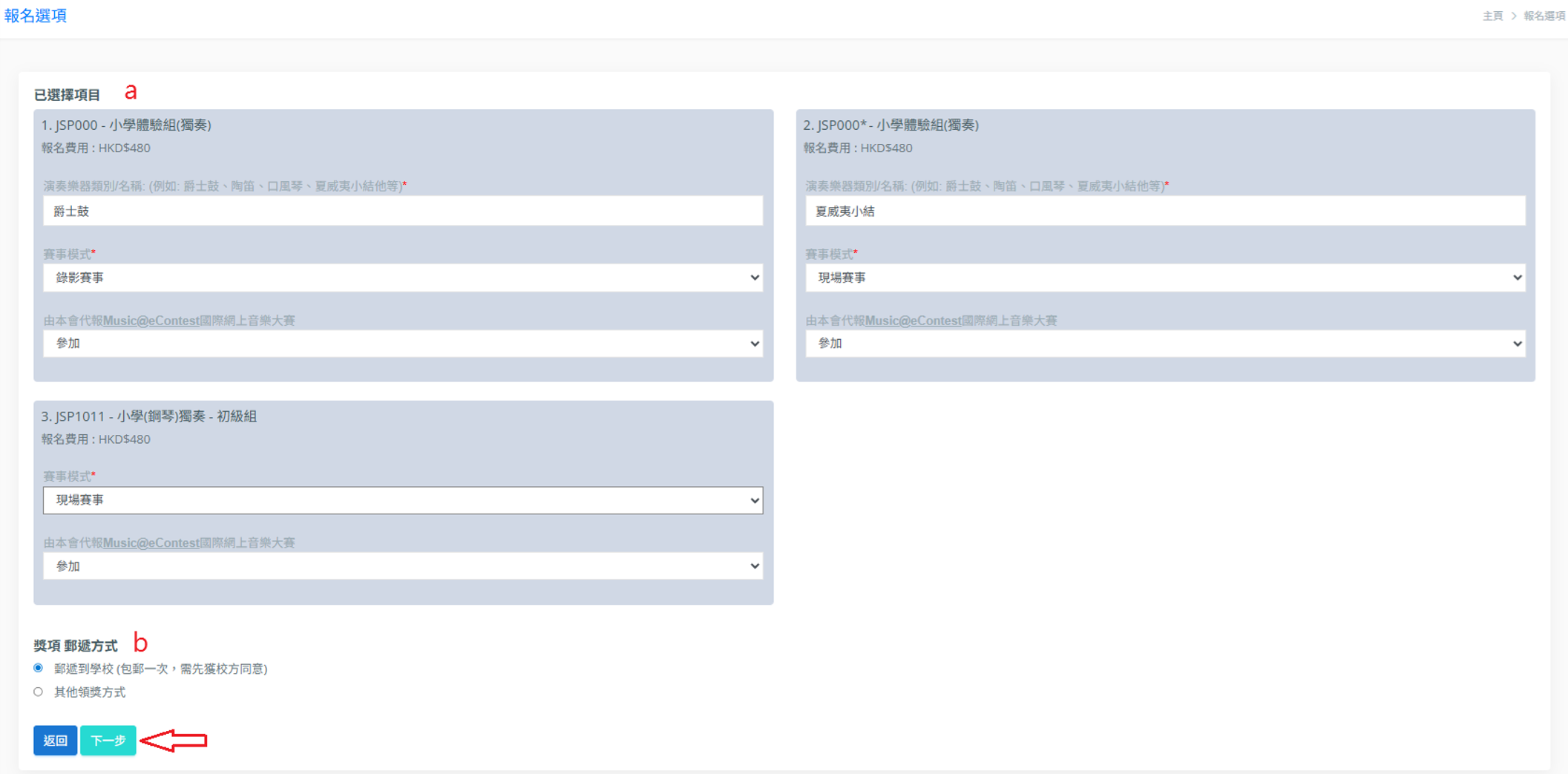Click 報名費用 HKD$480 text in item 1
The width and height of the screenshot is (1568, 774).
(96, 148)
